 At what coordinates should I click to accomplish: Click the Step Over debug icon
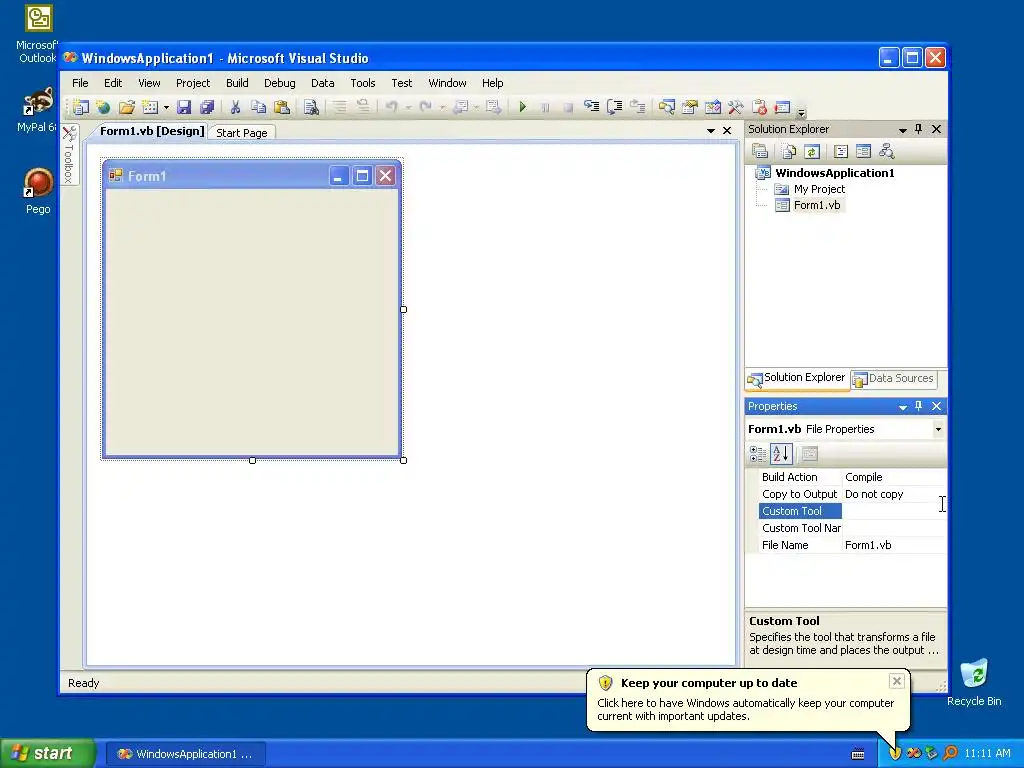615,107
